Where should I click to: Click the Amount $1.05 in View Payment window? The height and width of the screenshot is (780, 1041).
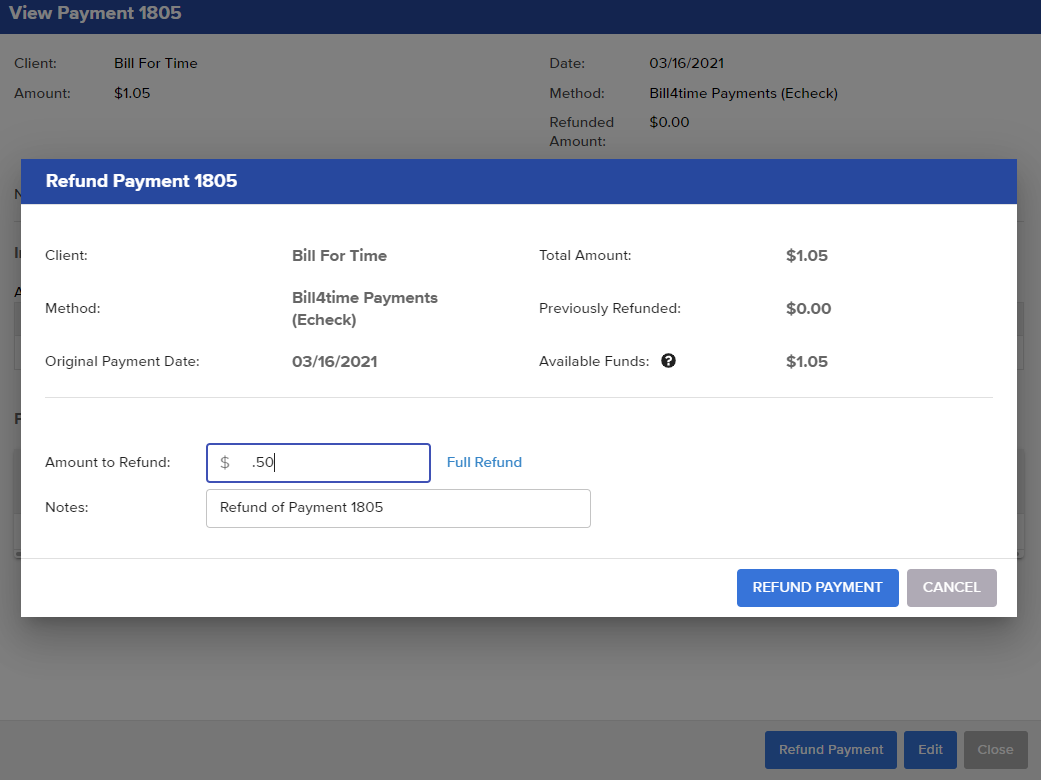click(132, 93)
